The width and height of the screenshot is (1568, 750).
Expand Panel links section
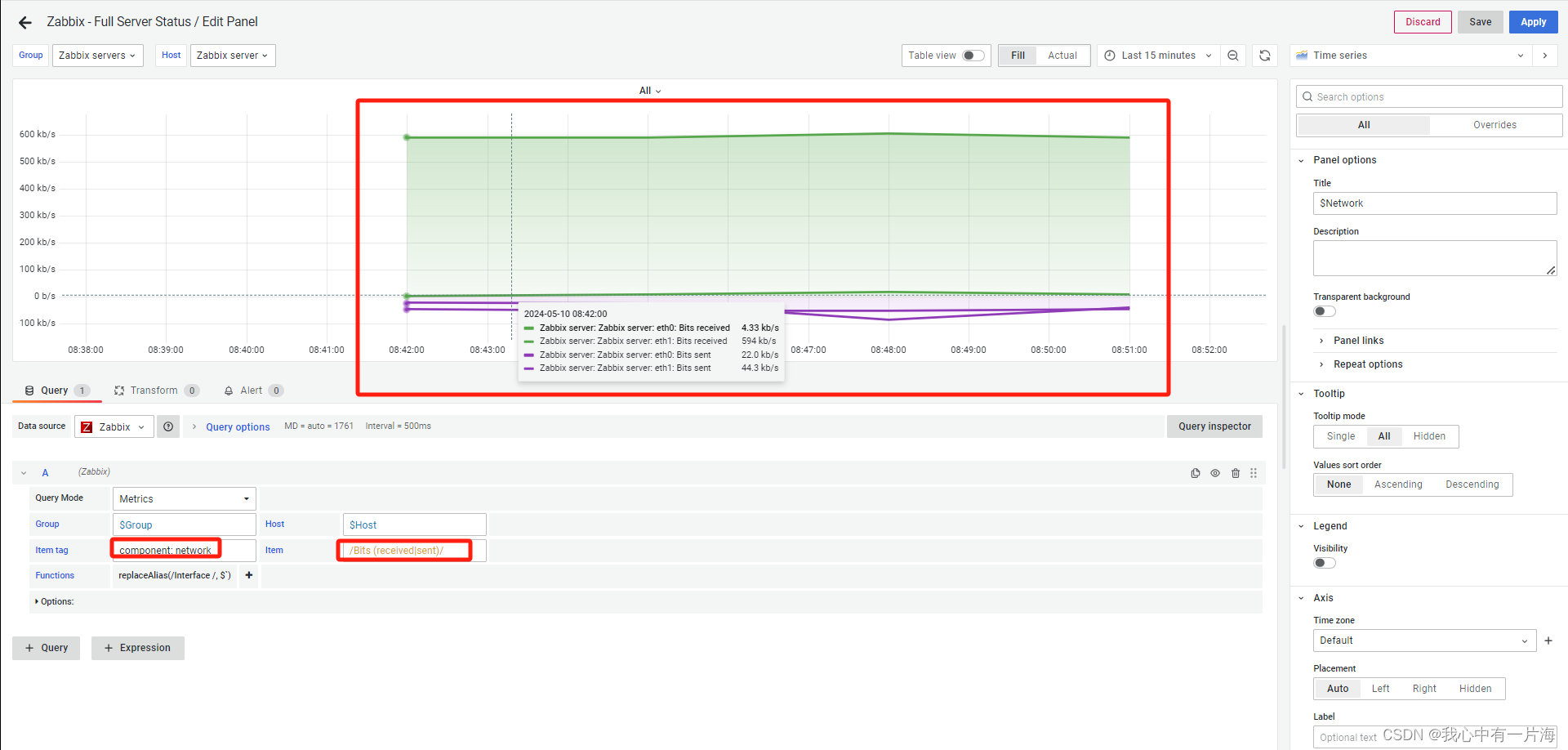click(1358, 341)
